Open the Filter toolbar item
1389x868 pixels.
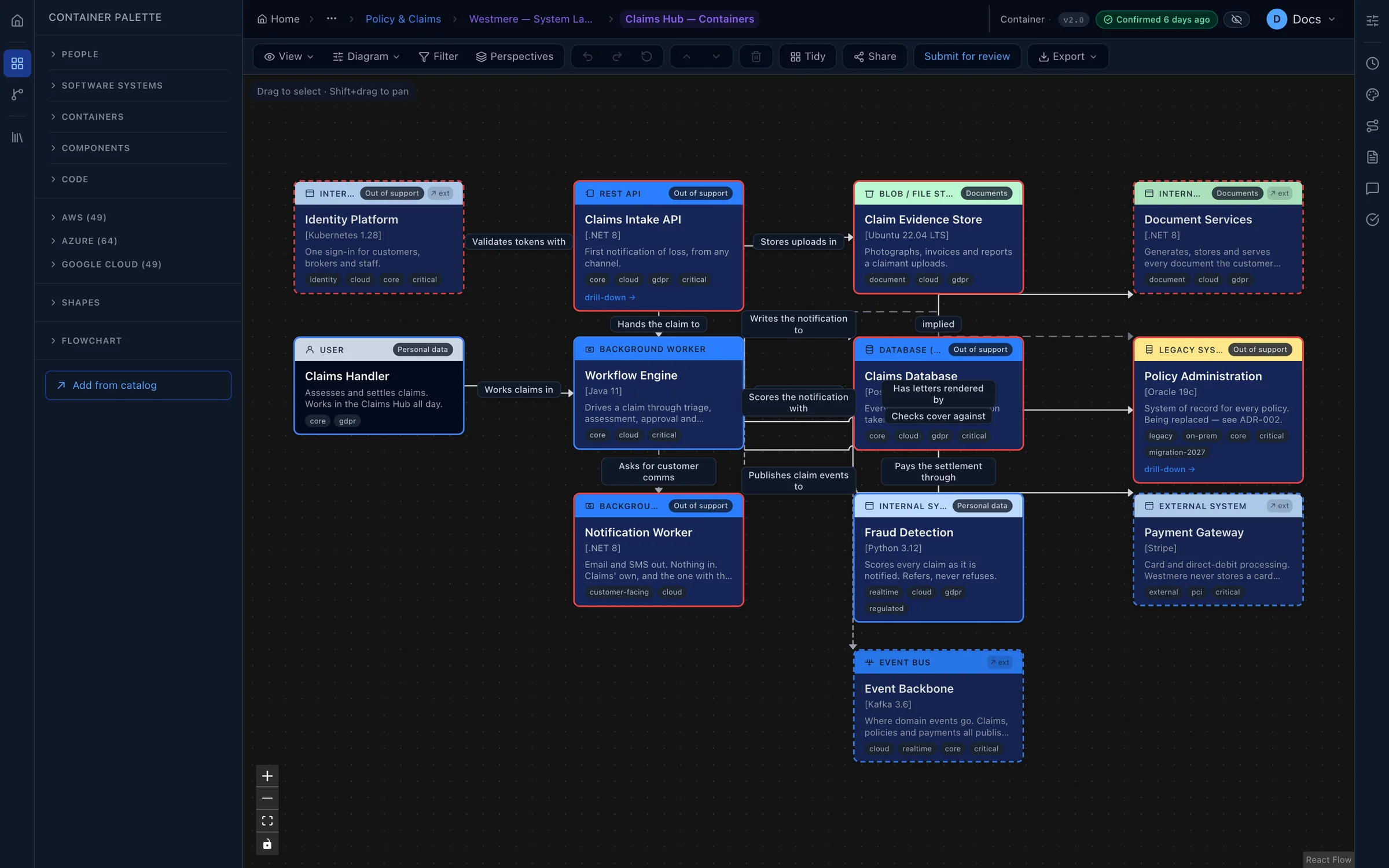(438, 57)
